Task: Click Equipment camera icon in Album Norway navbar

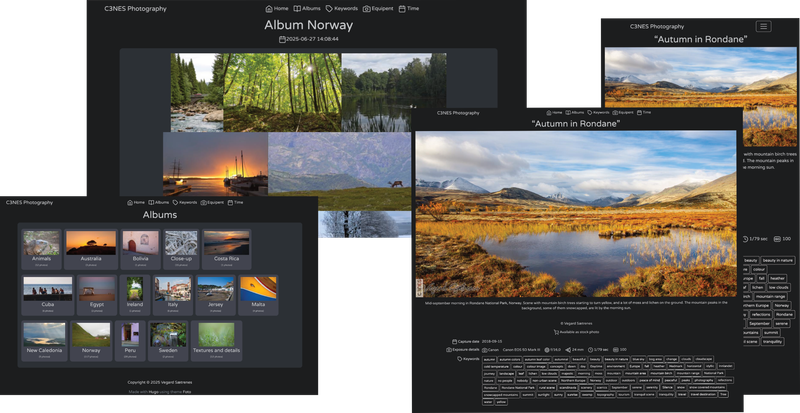Action: (366, 9)
